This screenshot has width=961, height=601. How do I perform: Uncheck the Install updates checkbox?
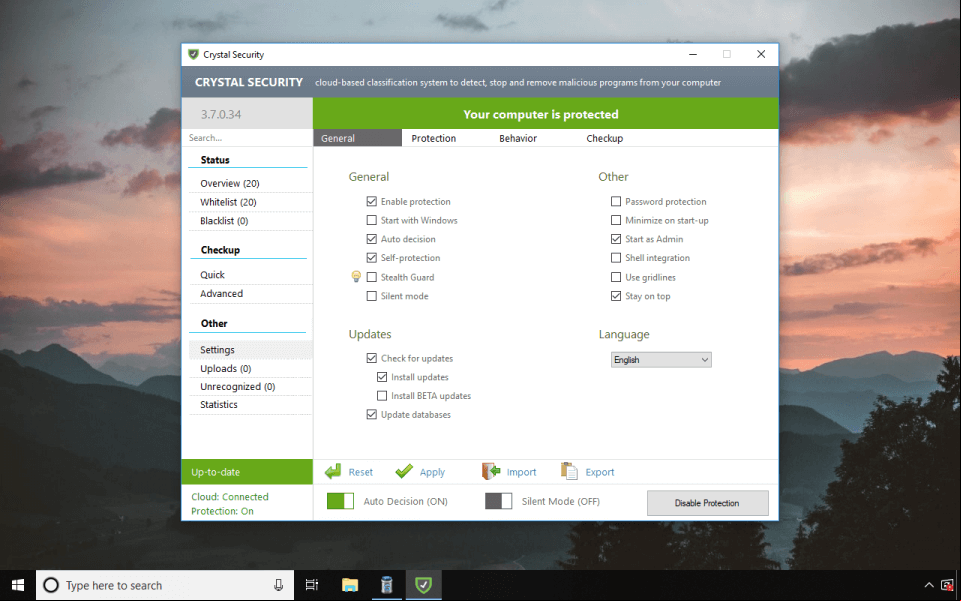(x=382, y=377)
